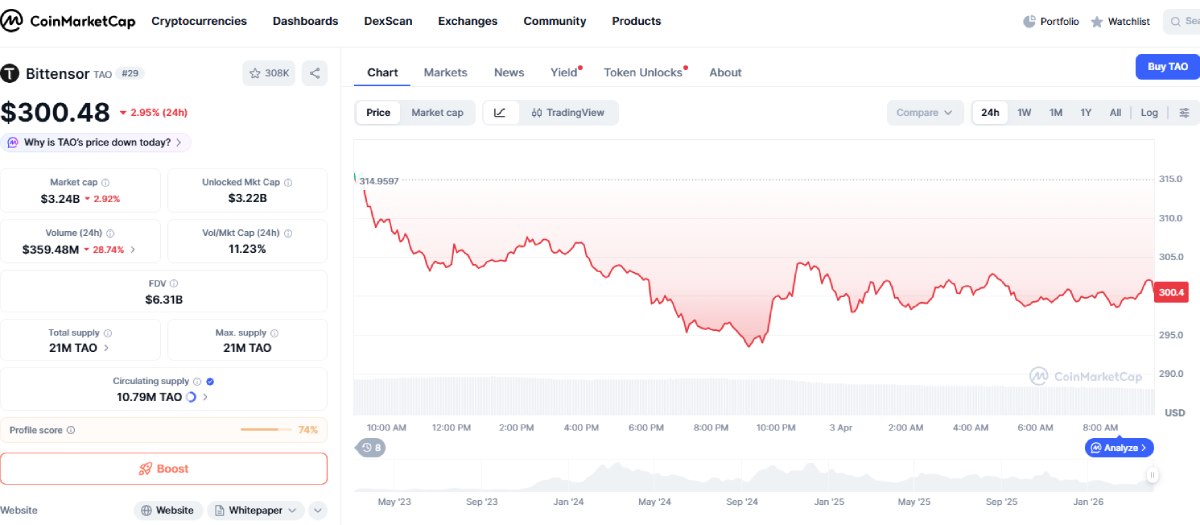
Task: Open chart settings sliders icon
Action: pyautogui.click(x=1185, y=113)
